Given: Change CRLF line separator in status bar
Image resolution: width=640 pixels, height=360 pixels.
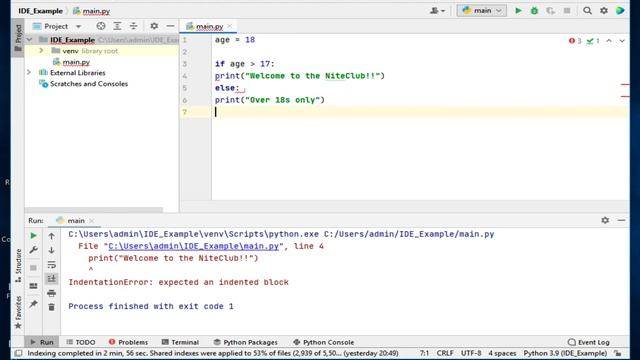Looking at the screenshot, I should [x=445, y=353].
